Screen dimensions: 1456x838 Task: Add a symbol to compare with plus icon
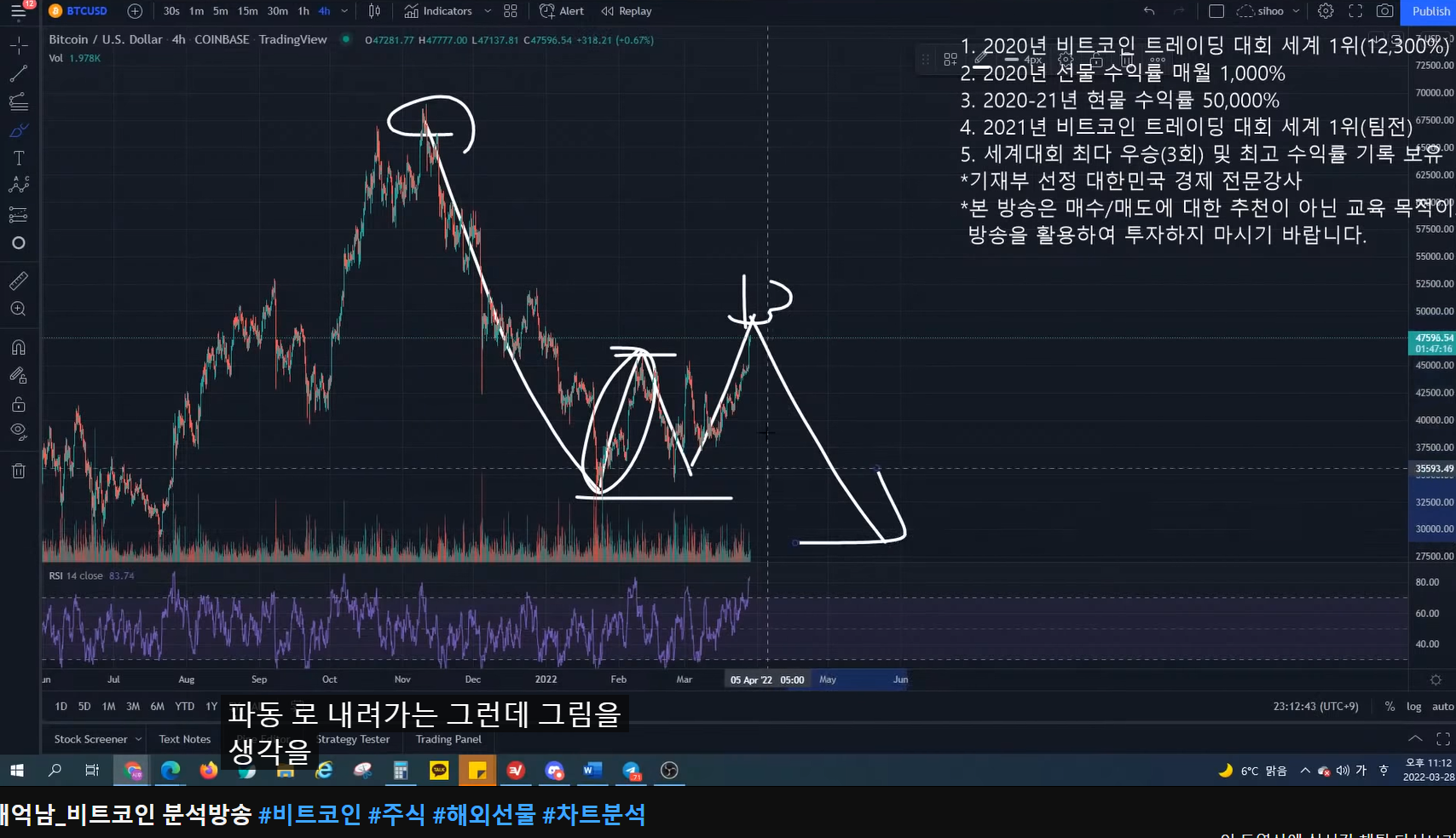click(x=135, y=11)
